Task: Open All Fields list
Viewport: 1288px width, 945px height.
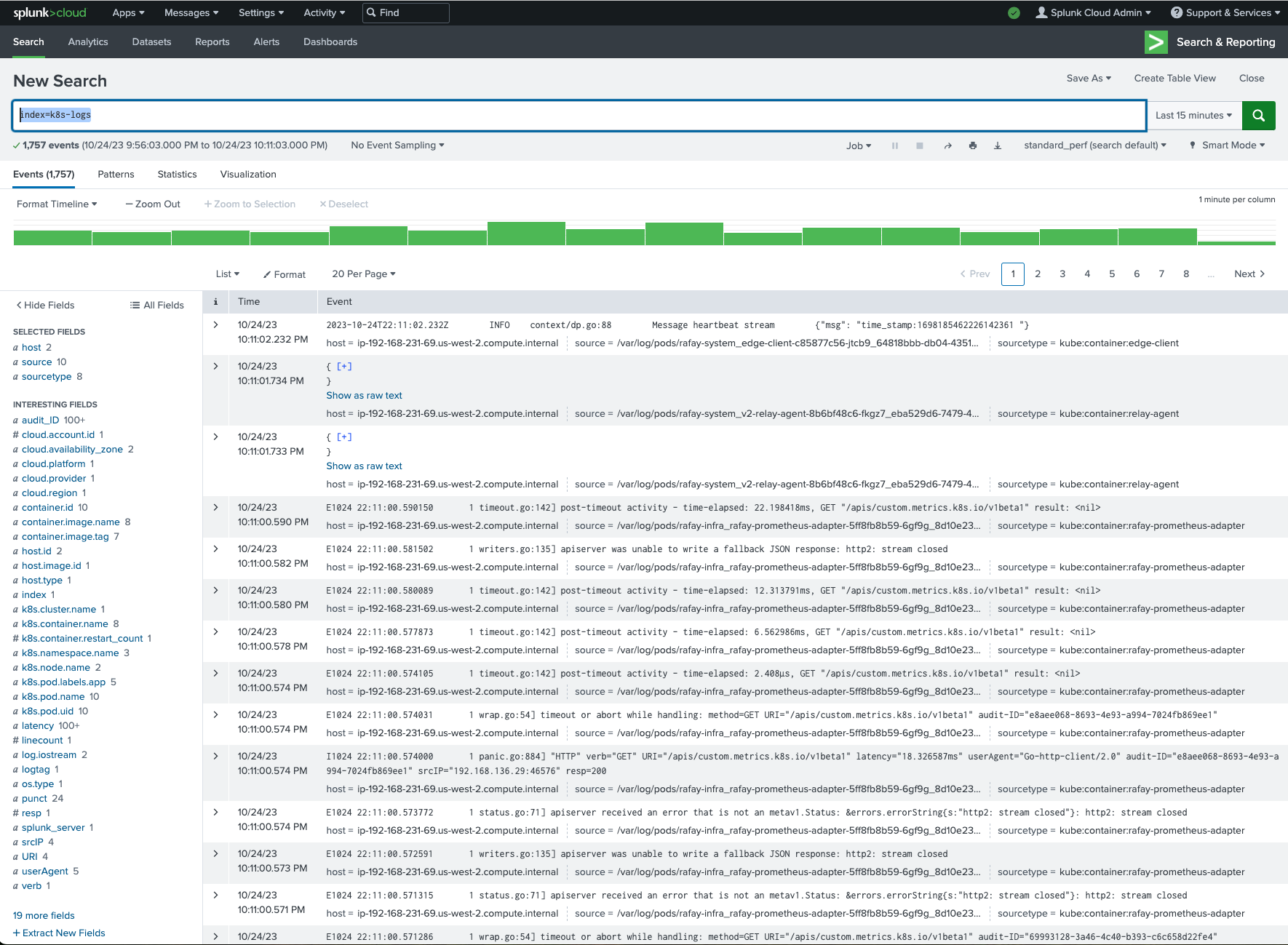Action: pos(157,305)
